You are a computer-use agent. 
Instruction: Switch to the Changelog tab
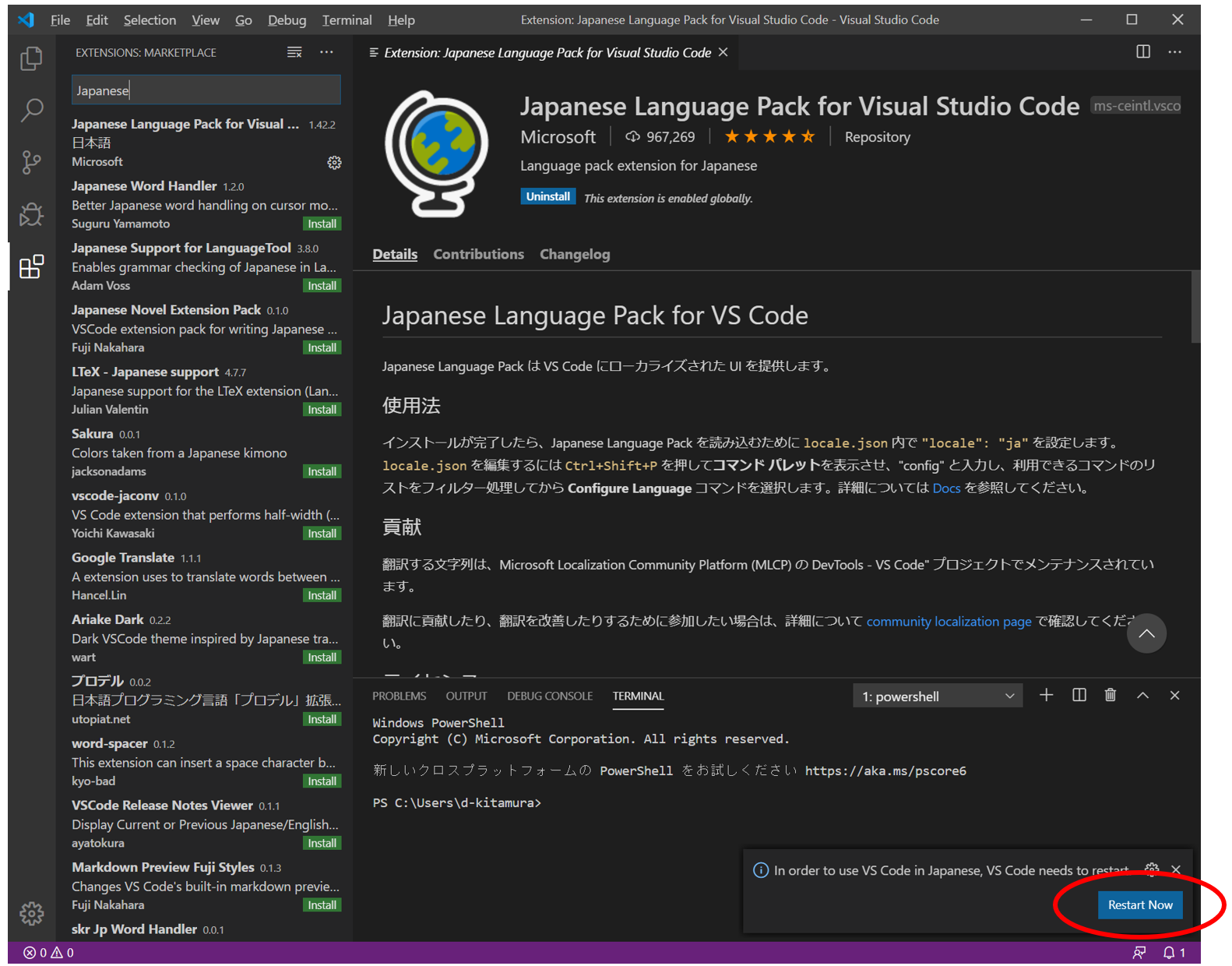[x=575, y=254]
